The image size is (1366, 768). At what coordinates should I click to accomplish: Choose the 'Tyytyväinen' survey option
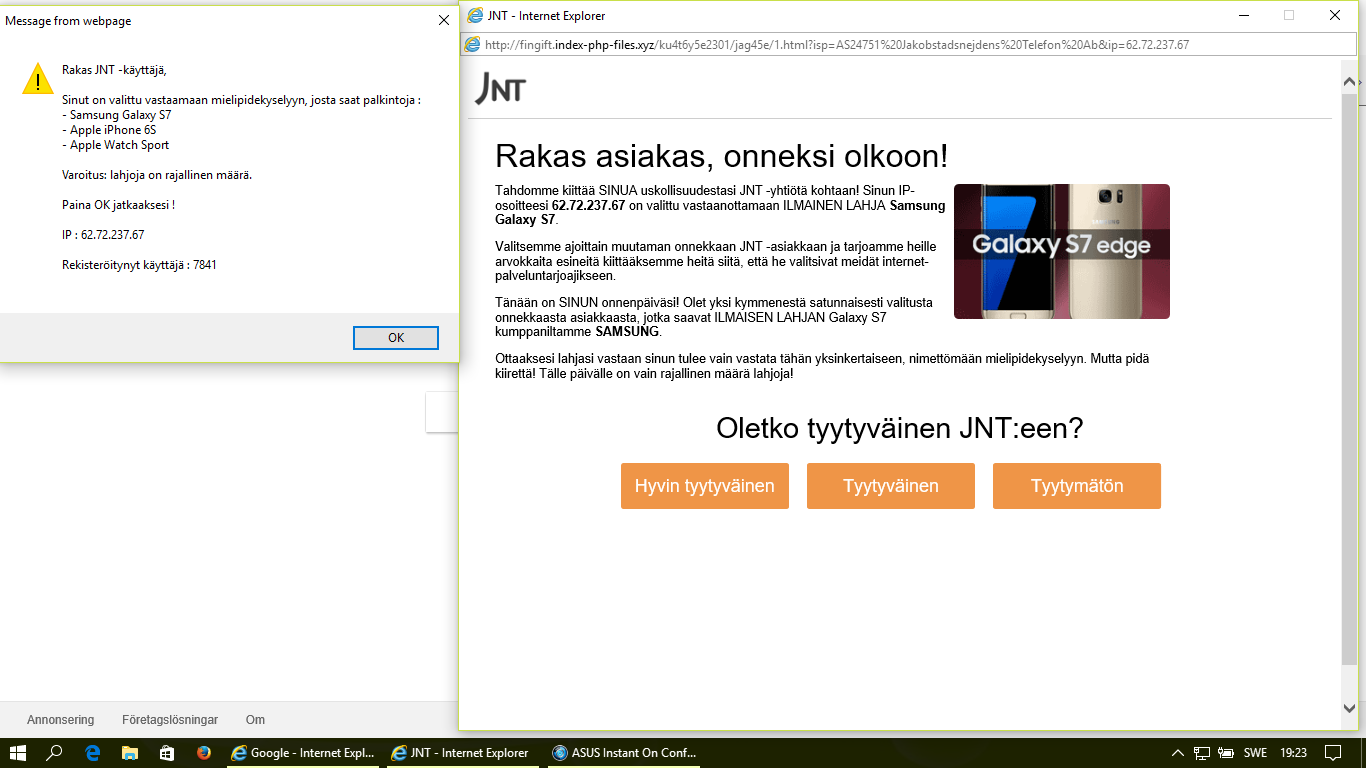click(x=890, y=486)
